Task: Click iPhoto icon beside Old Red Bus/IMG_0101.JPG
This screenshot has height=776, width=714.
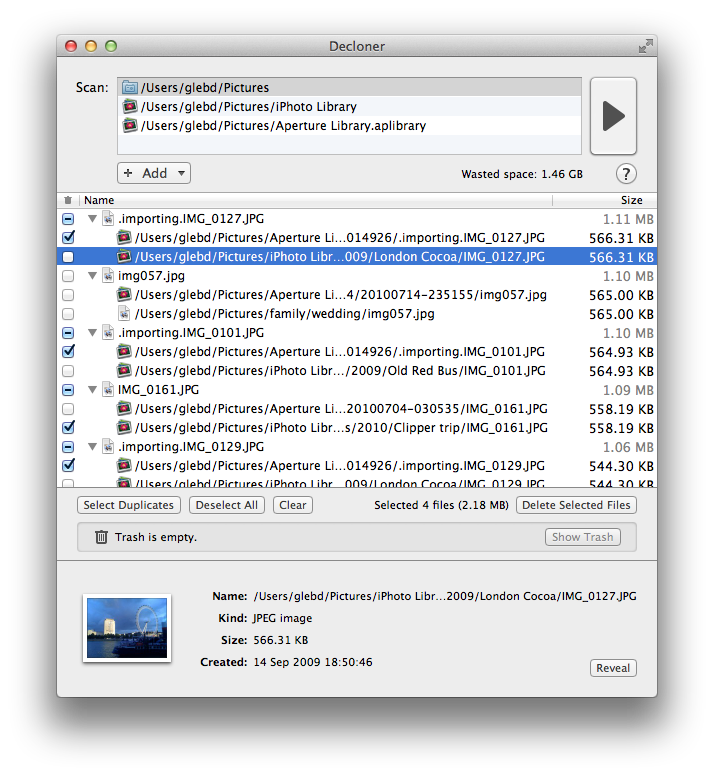Action: (x=124, y=370)
